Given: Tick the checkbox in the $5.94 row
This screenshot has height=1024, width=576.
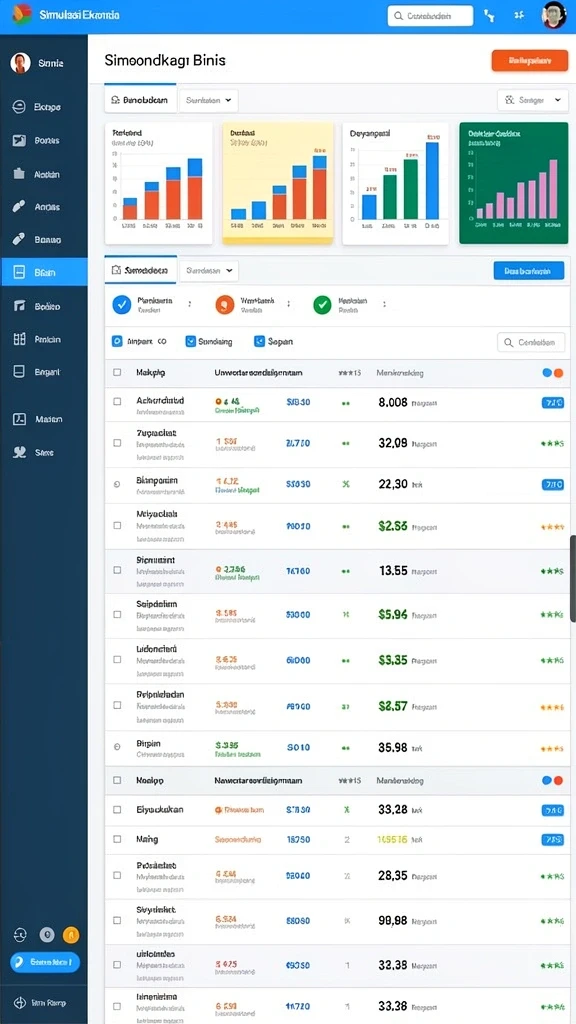Looking at the screenshot, I should 117,615.
